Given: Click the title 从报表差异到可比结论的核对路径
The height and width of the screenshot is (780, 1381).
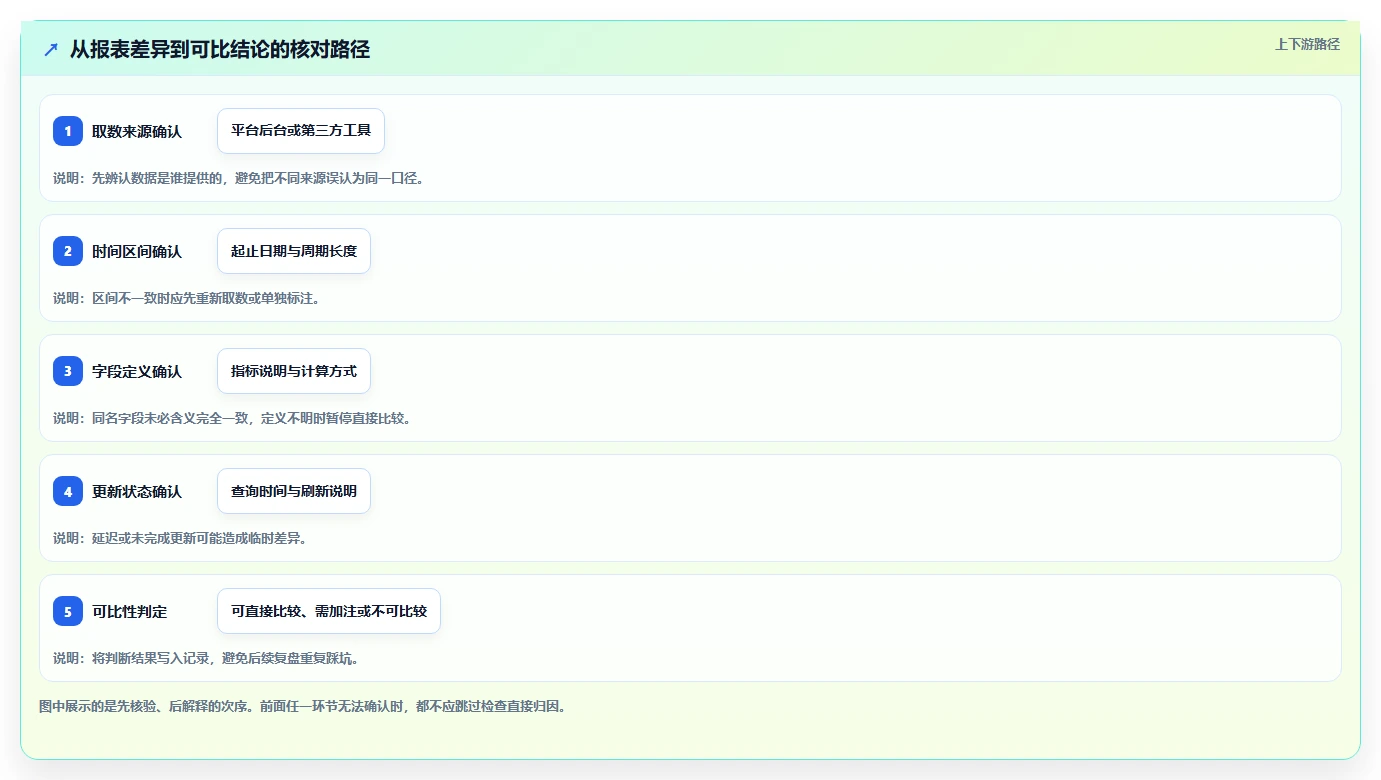Looking at the screenshot, I should click(220, 49).
